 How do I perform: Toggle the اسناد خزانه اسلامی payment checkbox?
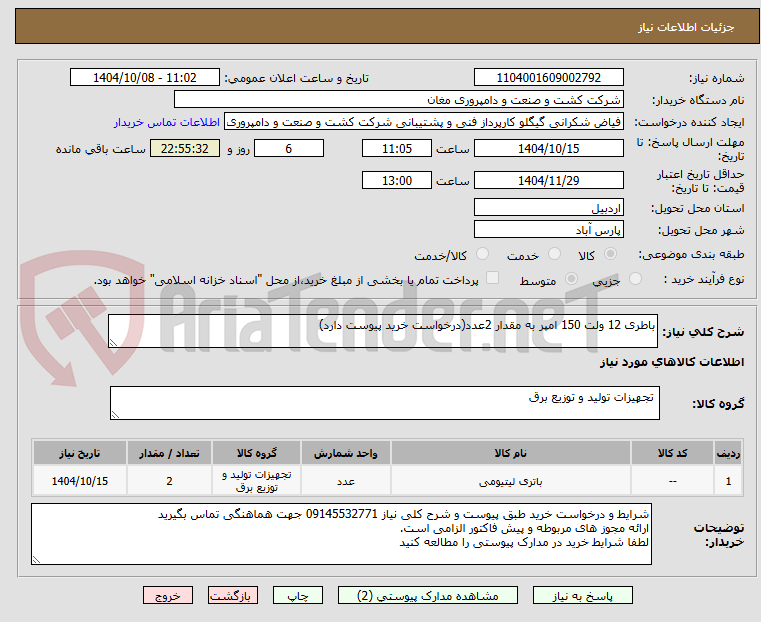coord(492,278)
